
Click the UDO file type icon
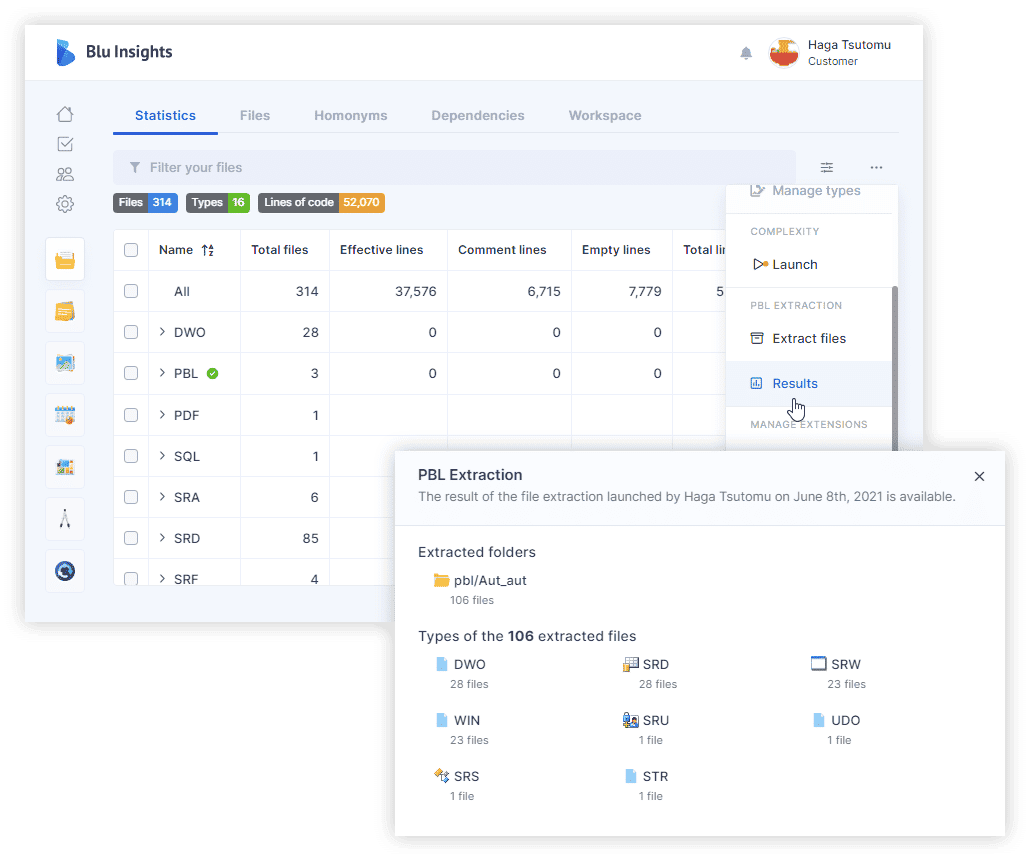818,720
